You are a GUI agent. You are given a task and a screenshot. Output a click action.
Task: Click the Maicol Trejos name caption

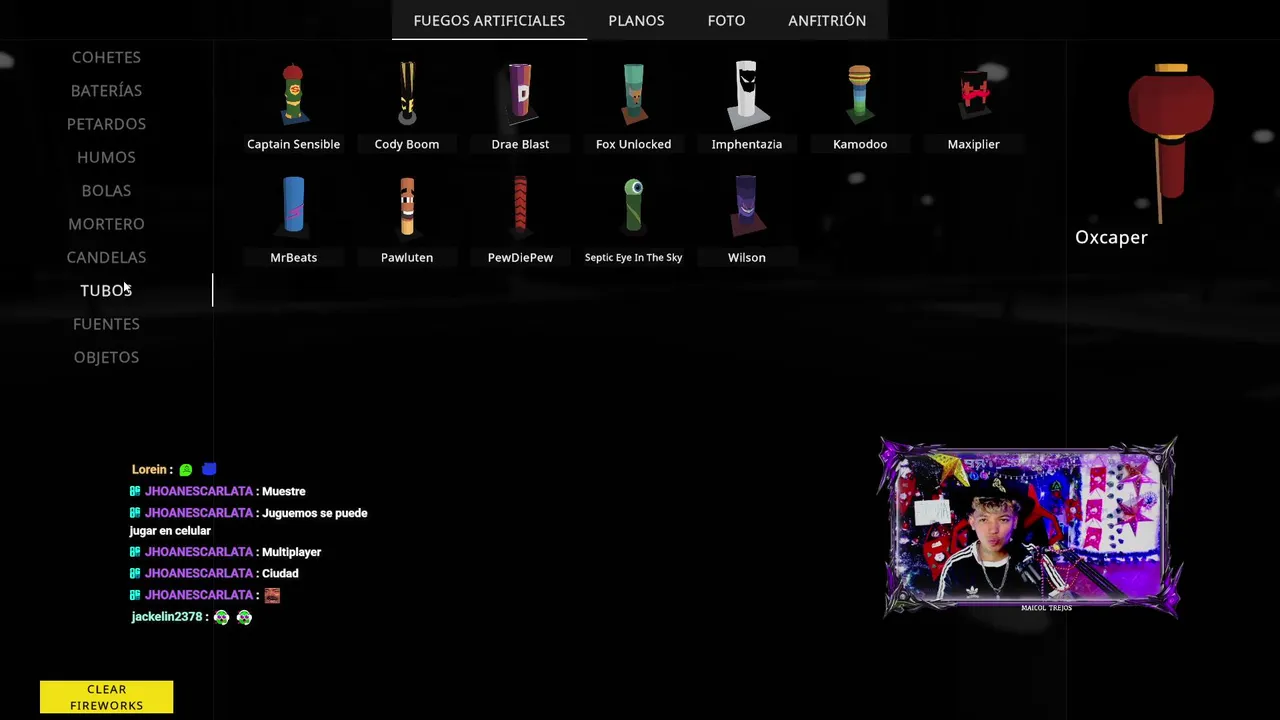(1046, 608)
